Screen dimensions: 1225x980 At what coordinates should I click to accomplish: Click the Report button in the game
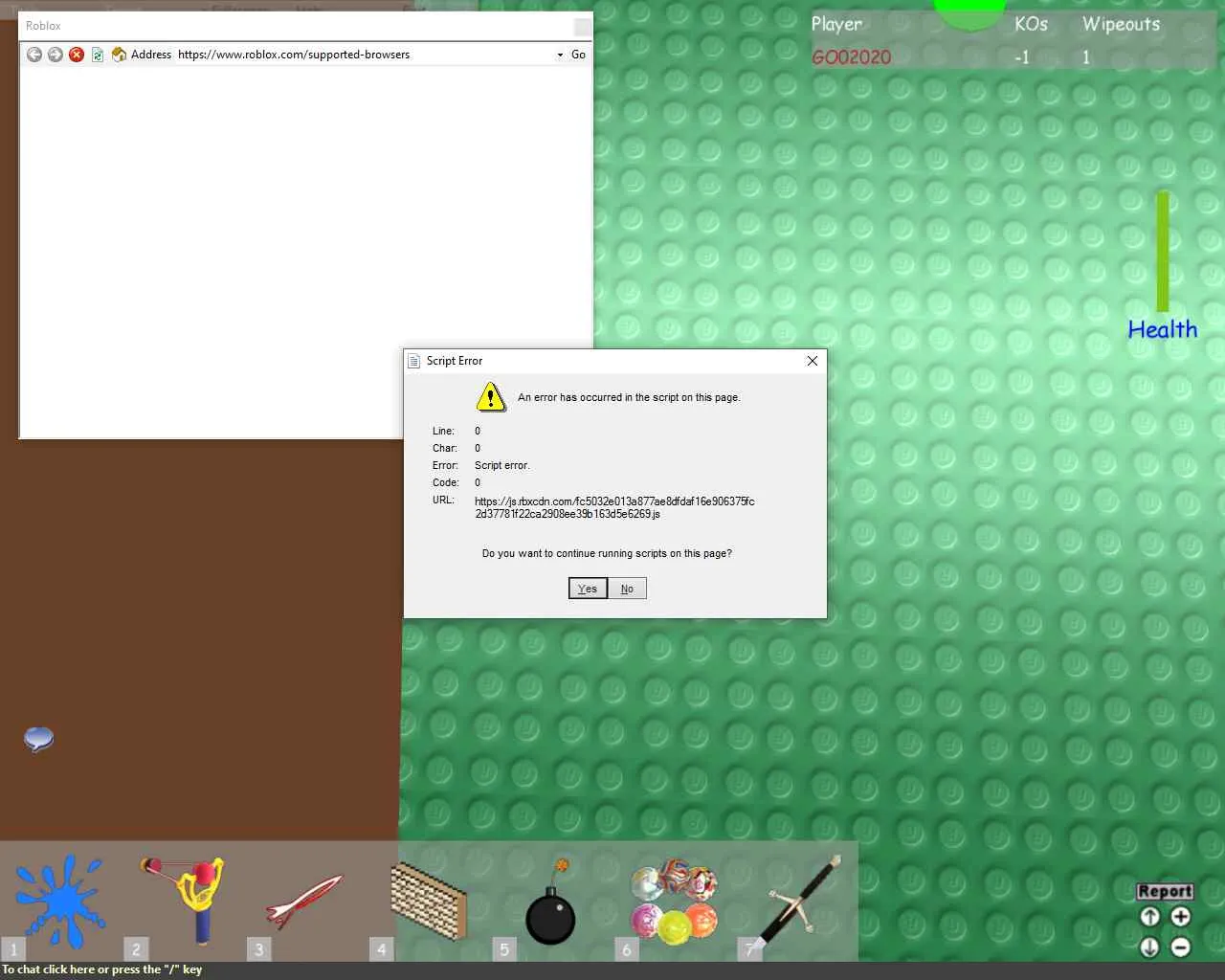point(1165,891)
